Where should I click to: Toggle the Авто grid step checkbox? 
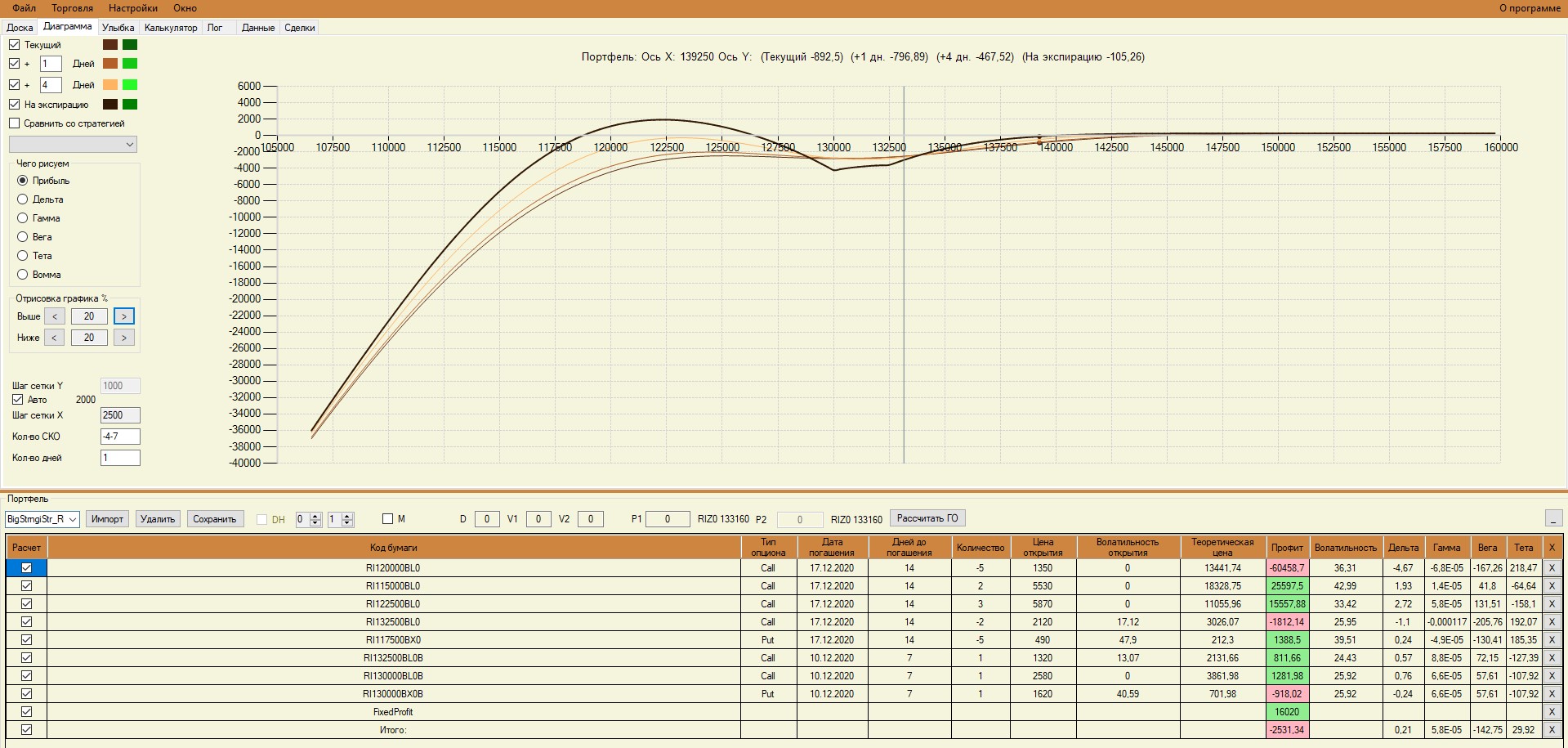(17, 400)
